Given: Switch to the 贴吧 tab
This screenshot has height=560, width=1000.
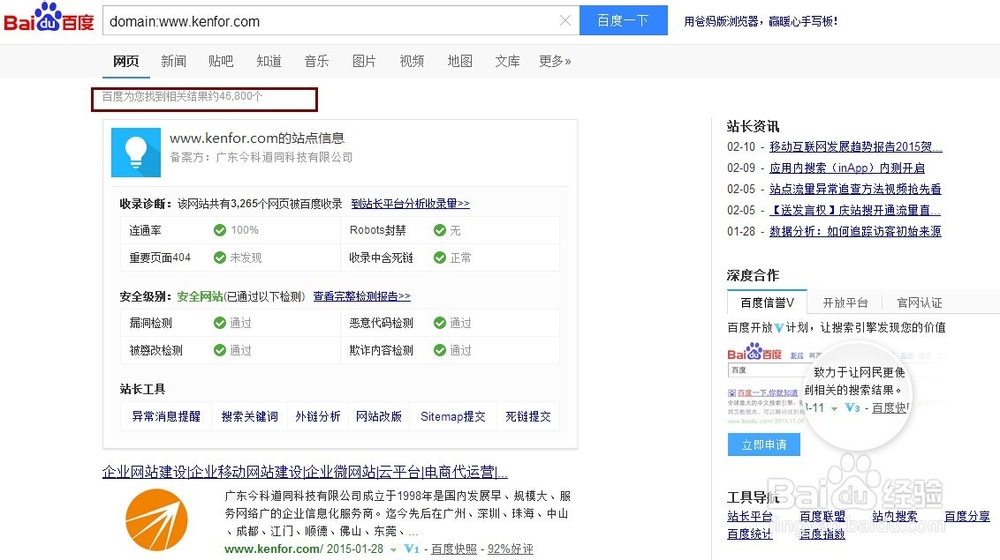Looking at the screenshot, I should (221, 61).
